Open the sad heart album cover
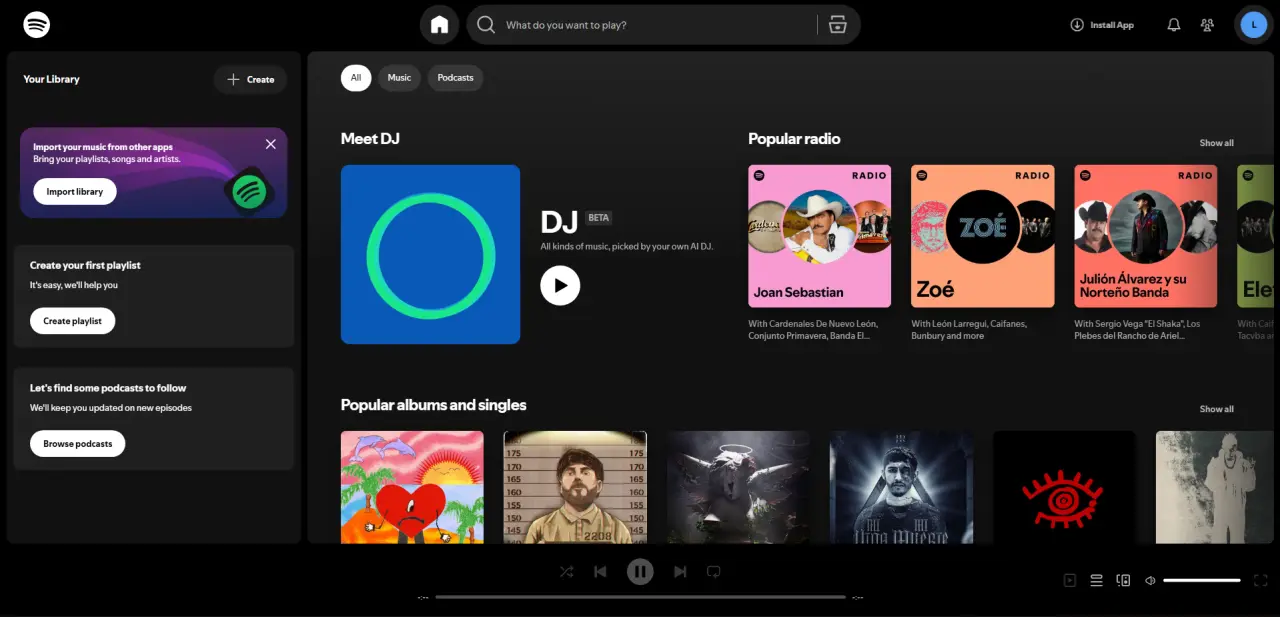 (x=412, y=487)
